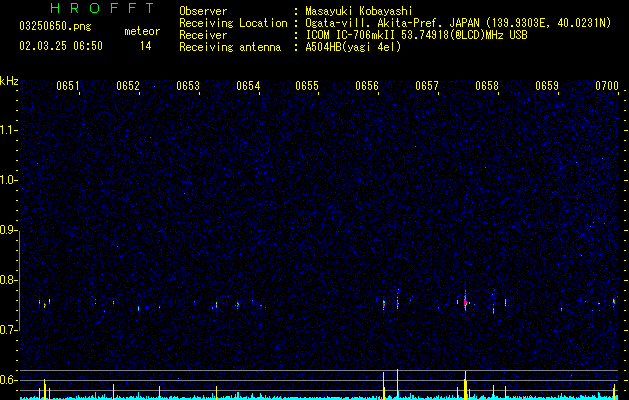Screen dimensions: 629x400
Task: Click the 0655 time marker
Action: pyautogui.click(x=307, y=86)
